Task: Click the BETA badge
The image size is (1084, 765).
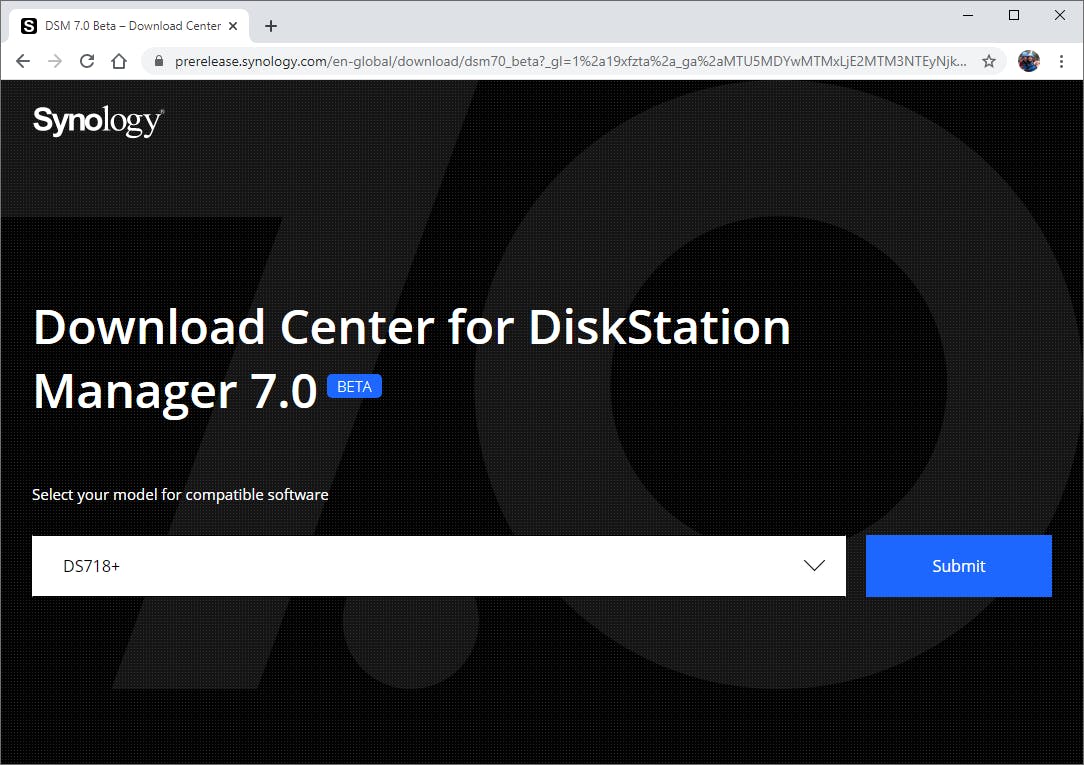Action: tap(354, 386)
